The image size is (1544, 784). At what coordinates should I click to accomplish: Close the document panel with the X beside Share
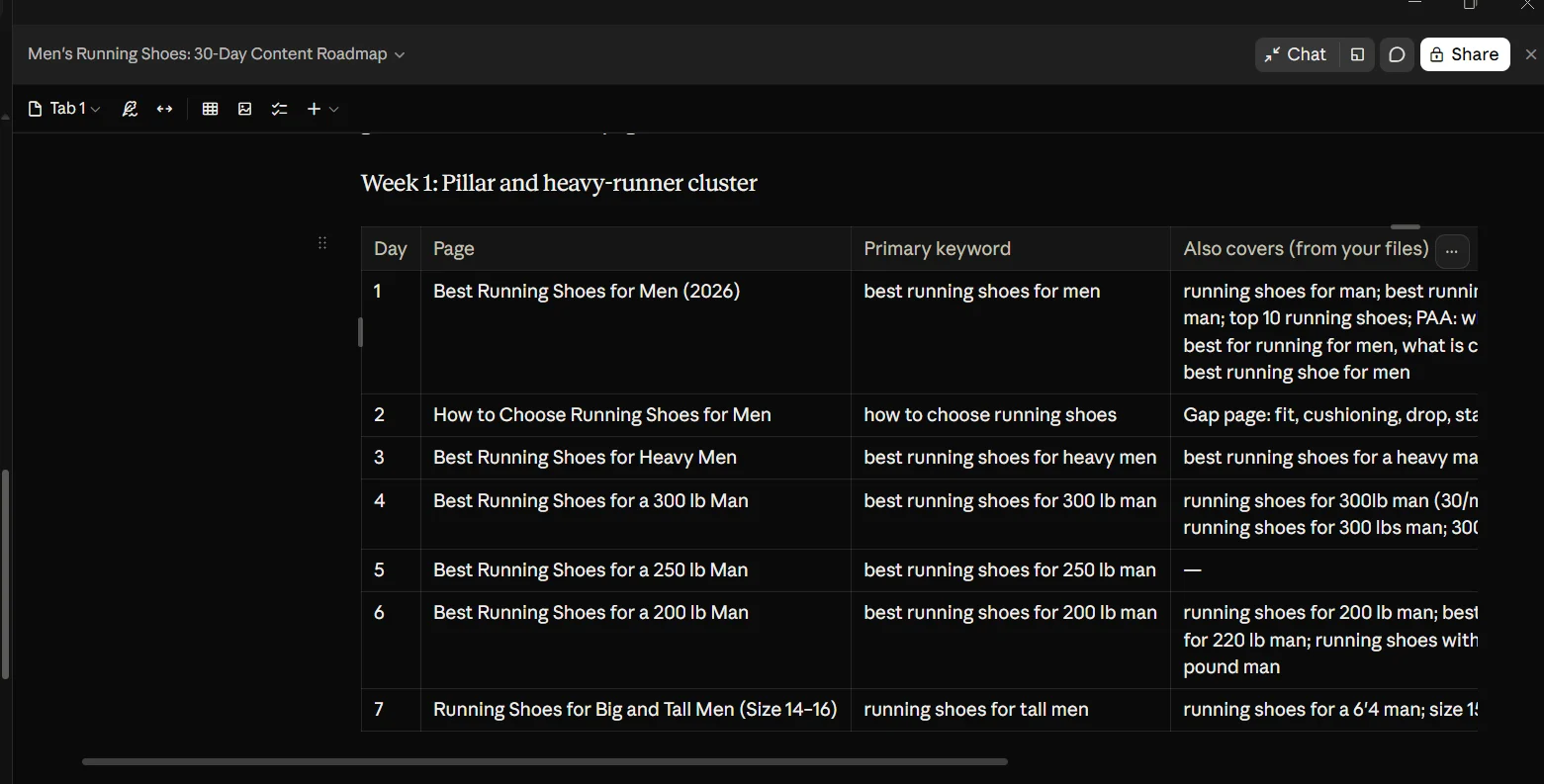point(1531,54)
